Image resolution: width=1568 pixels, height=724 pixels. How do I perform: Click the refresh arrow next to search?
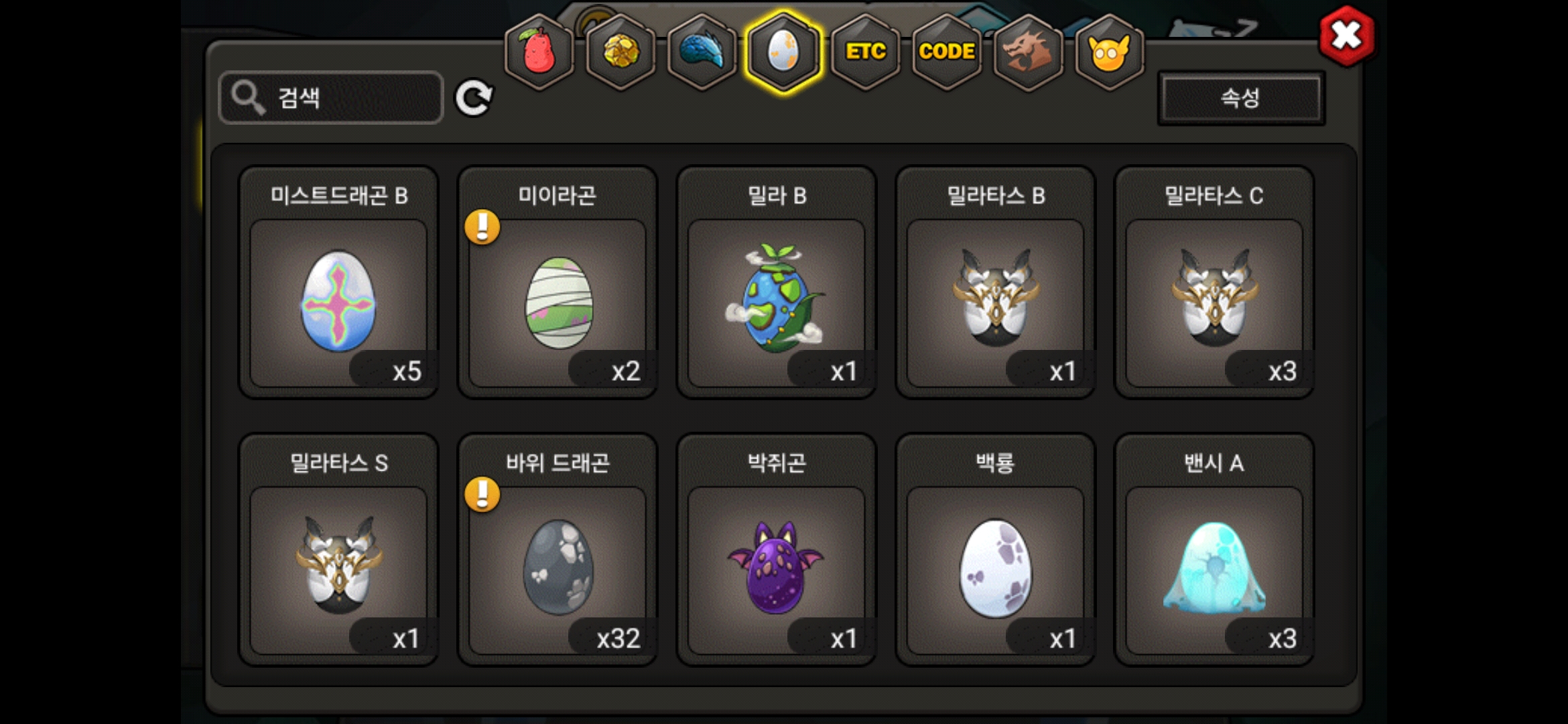coord(474,98)
